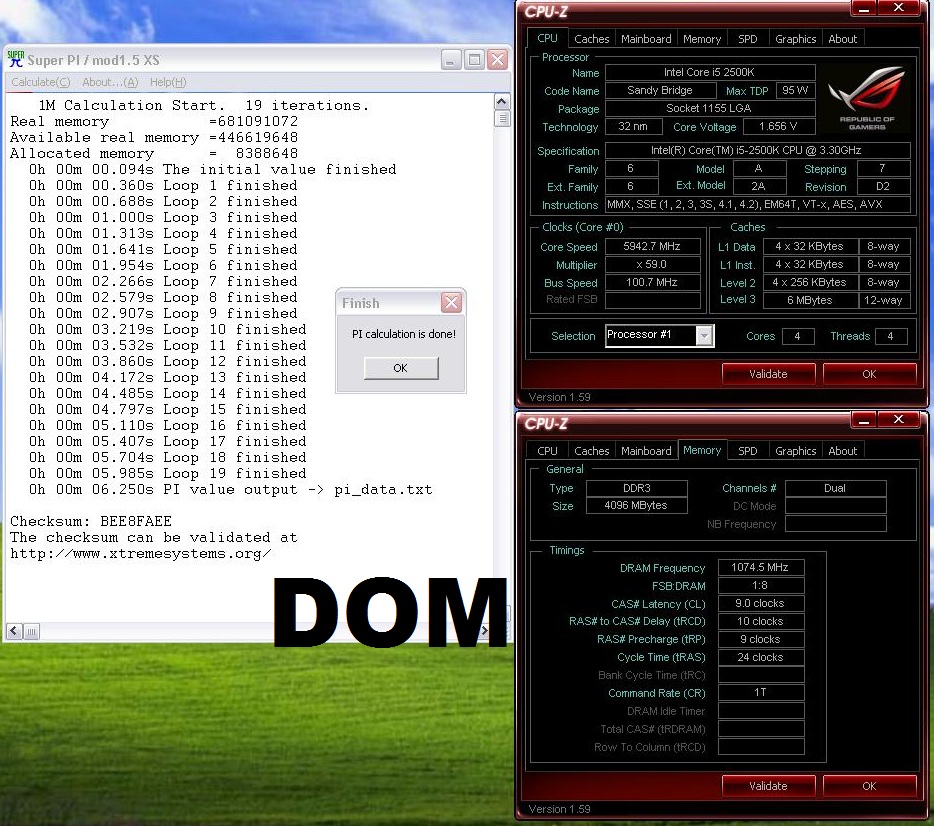Open Mainboard tab in CPU-Z memory window
The width and height of the screenshot is (934, 826).
[x=646, y=451]
